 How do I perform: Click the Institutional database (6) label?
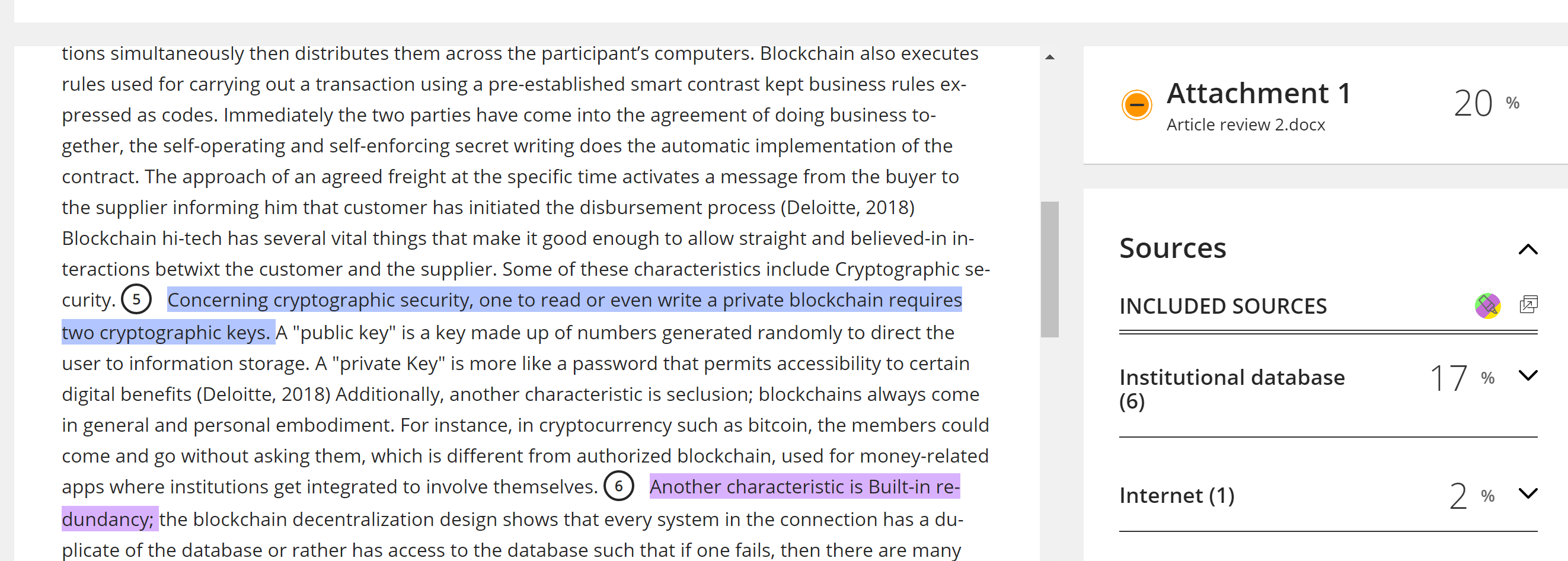tap(1231, 389)
